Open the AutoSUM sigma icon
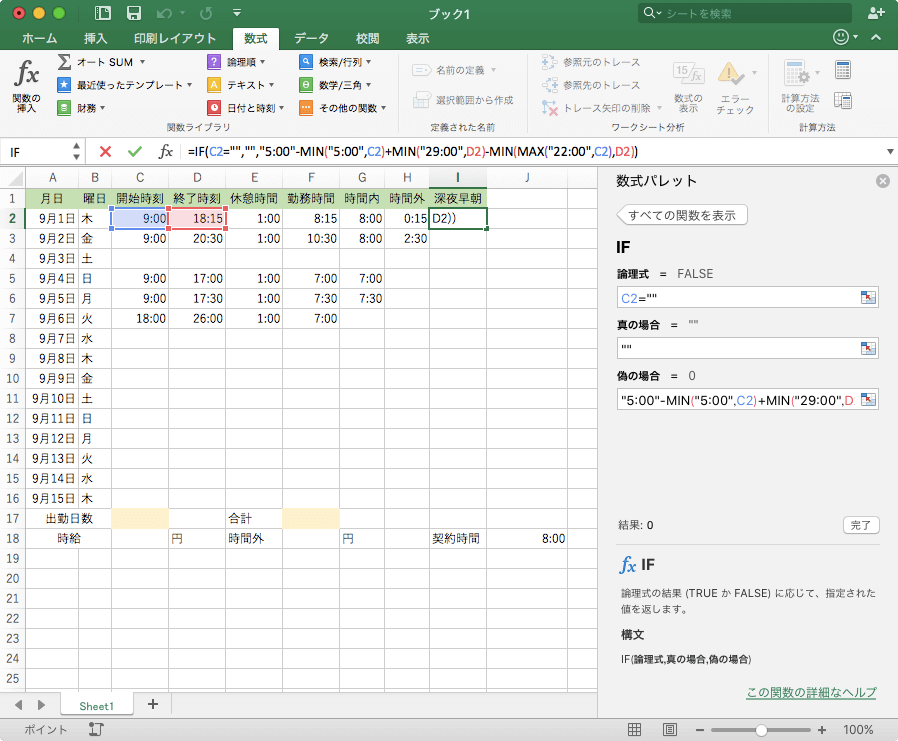Screen dimensions: 898x741 [x=65, y=62]
